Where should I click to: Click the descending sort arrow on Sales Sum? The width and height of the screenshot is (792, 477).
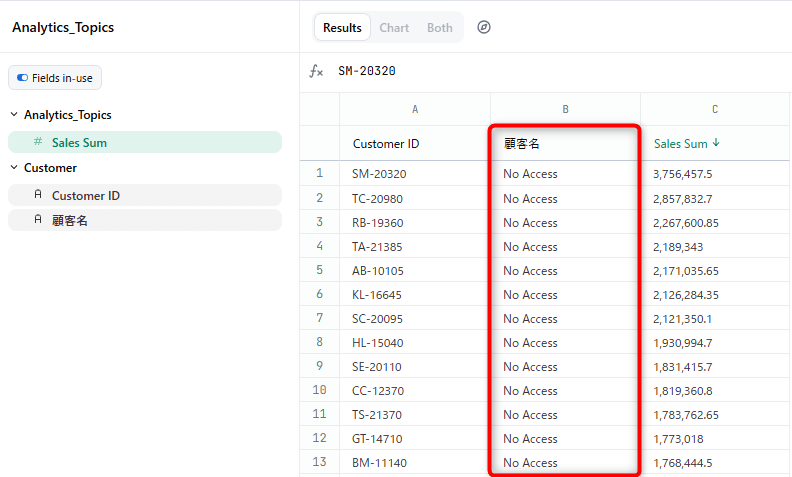pos(716,143)
